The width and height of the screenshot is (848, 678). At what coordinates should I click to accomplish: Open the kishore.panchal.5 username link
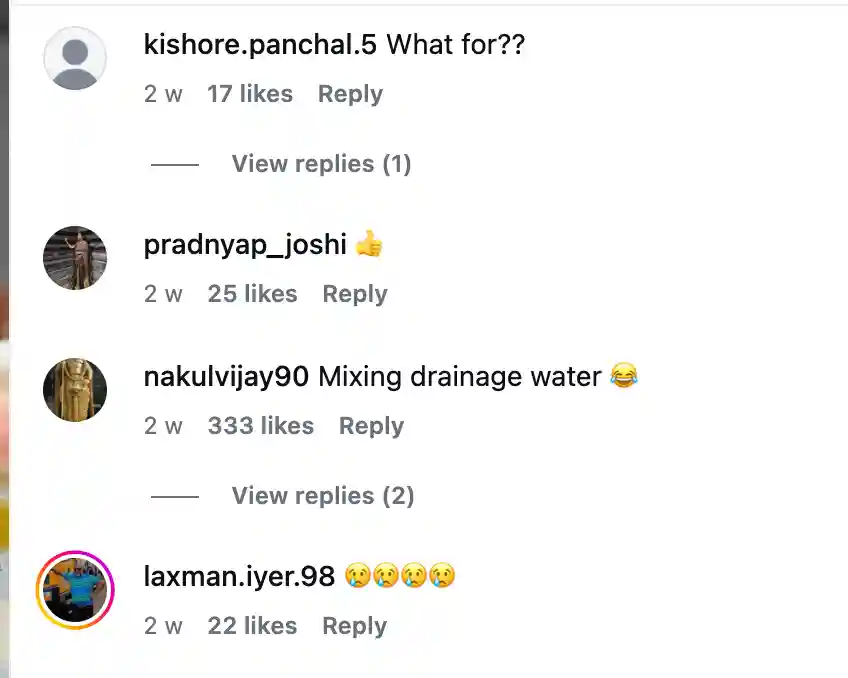pos(261,45)
